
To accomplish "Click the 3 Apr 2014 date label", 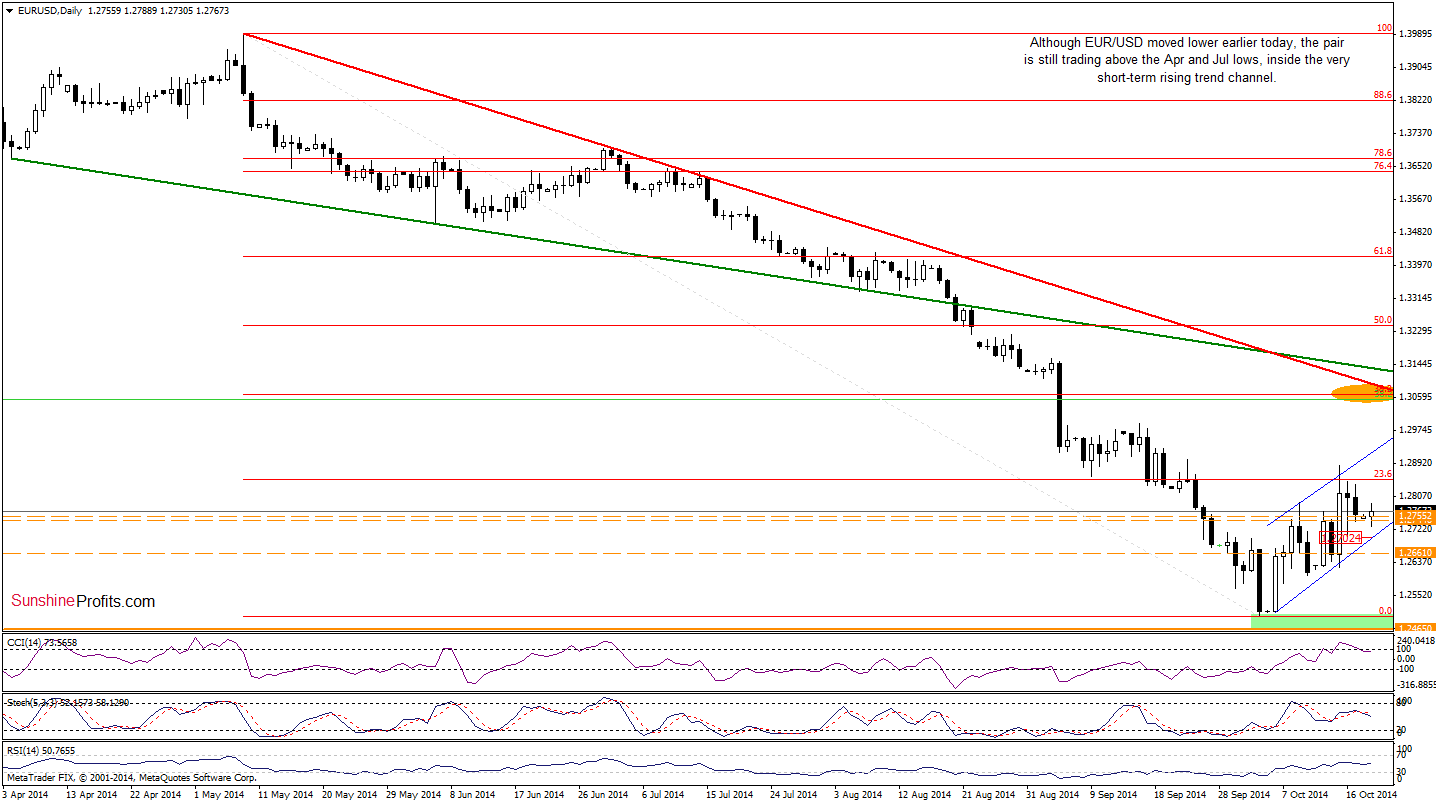I will [x=26, y=794].
